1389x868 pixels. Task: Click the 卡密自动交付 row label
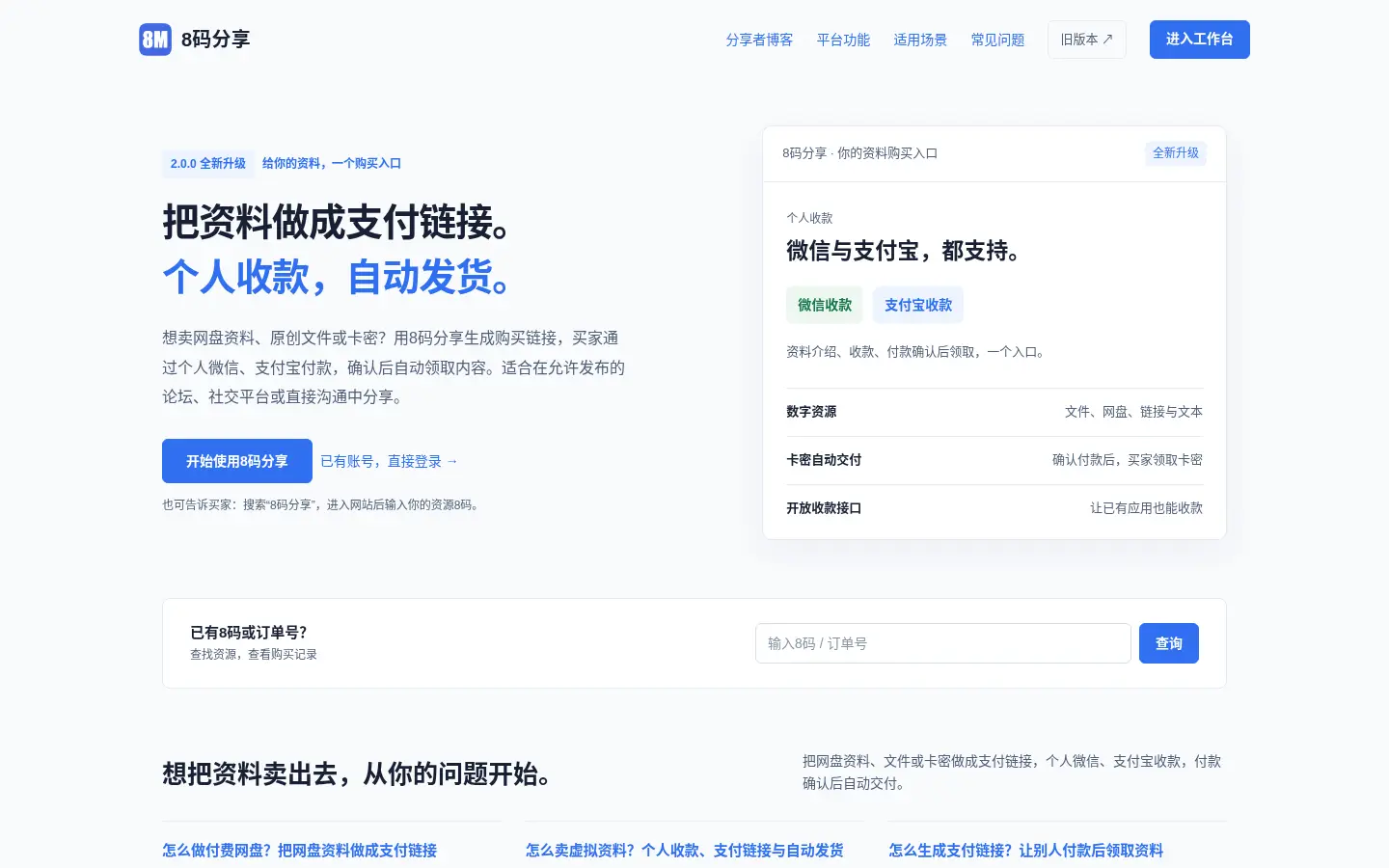pos(824,460)
